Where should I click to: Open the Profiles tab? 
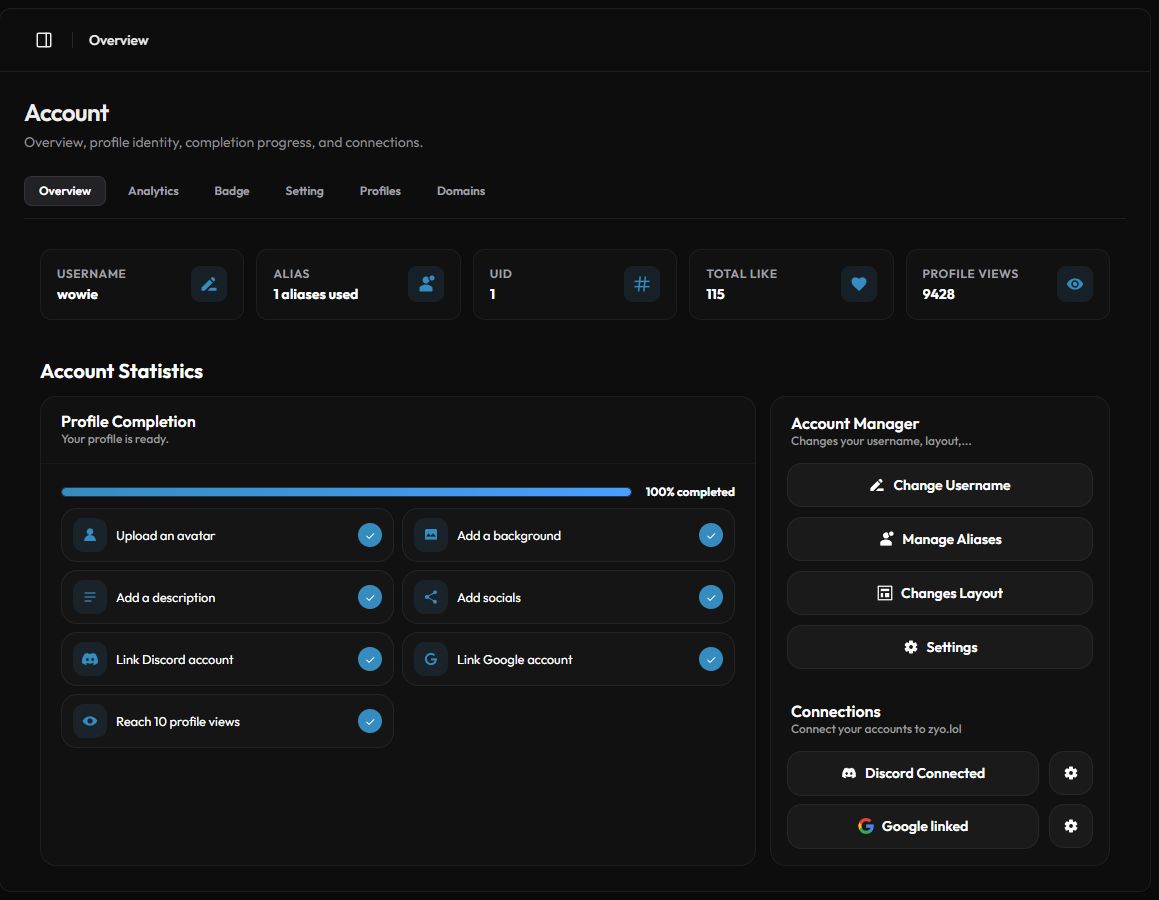380,191
